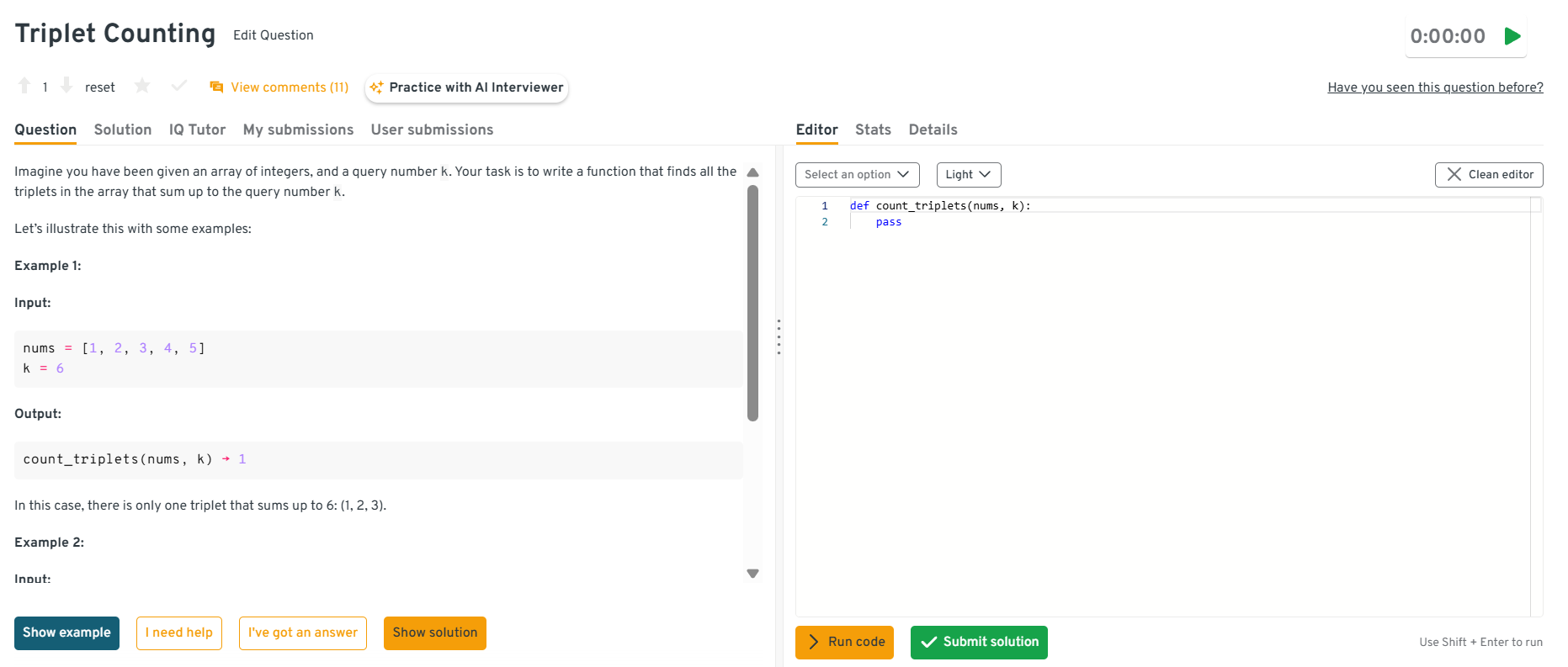This screenshot has width=1568, height=667.
Task: Start the timer with the green play icon
Action: (1512, 36)
